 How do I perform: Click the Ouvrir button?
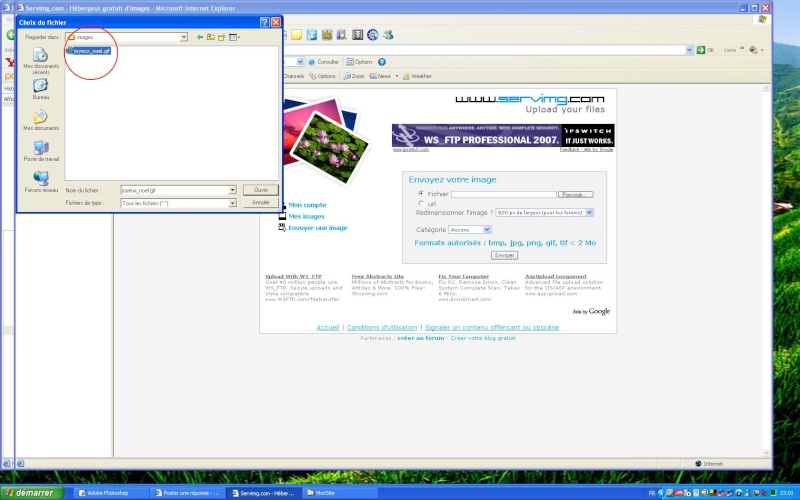(x=261, y=190)
